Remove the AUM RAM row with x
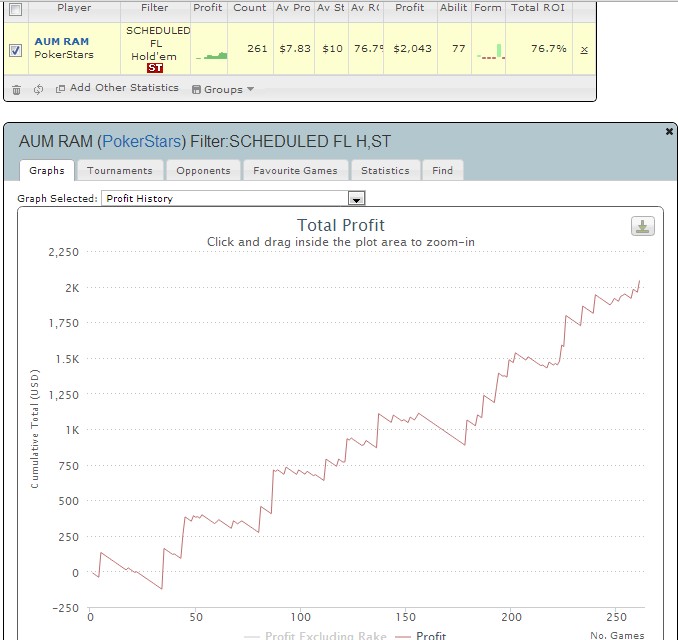Image resolution: width=678 pixels, height=640 pixels. (584, 50)
